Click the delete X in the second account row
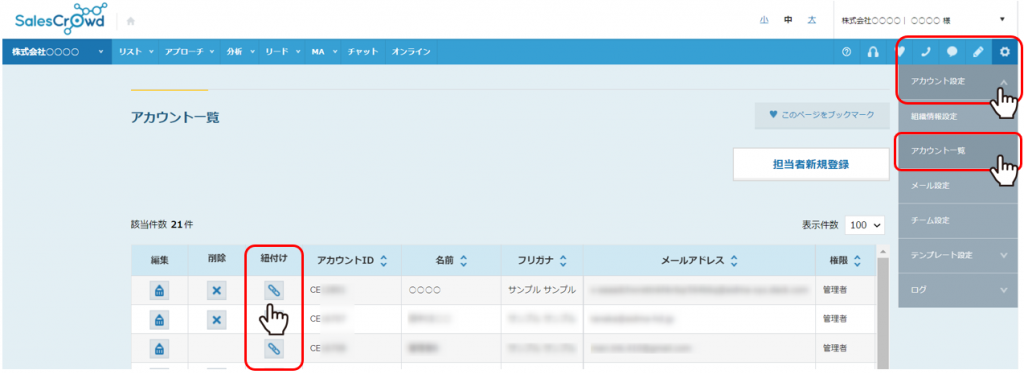The image size is (1024, 374). [x=217, y=319]
